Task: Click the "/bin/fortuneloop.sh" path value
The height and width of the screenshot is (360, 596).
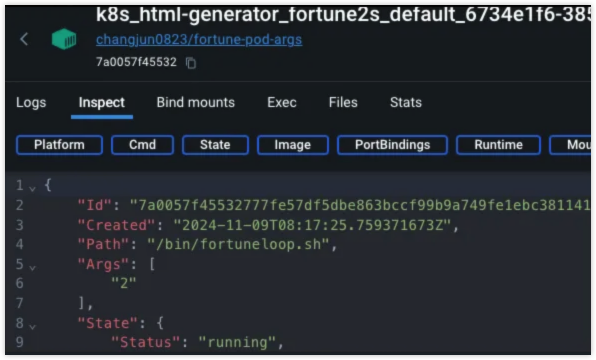Action: [x=238, y=244]
